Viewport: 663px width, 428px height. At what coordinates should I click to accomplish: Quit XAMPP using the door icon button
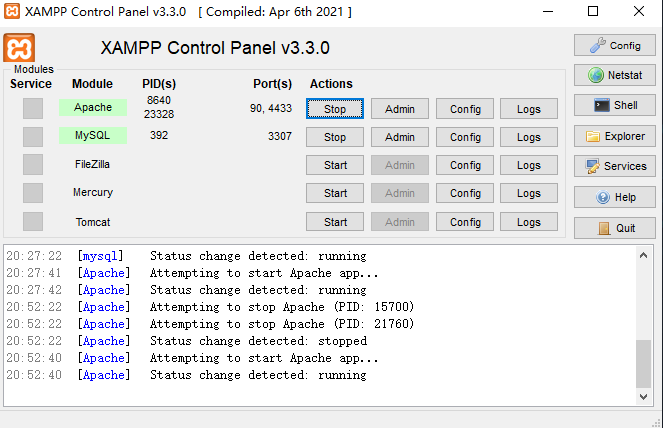point(614,228)
